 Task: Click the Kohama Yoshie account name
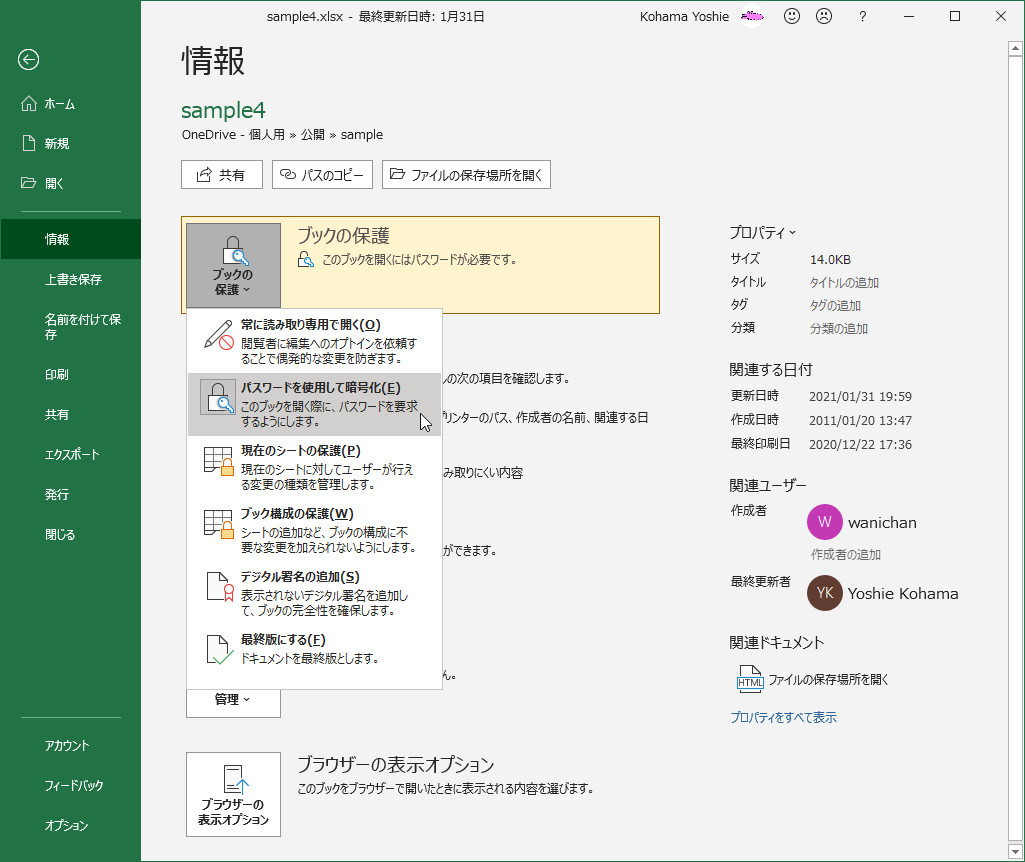[x=684, y=16]
